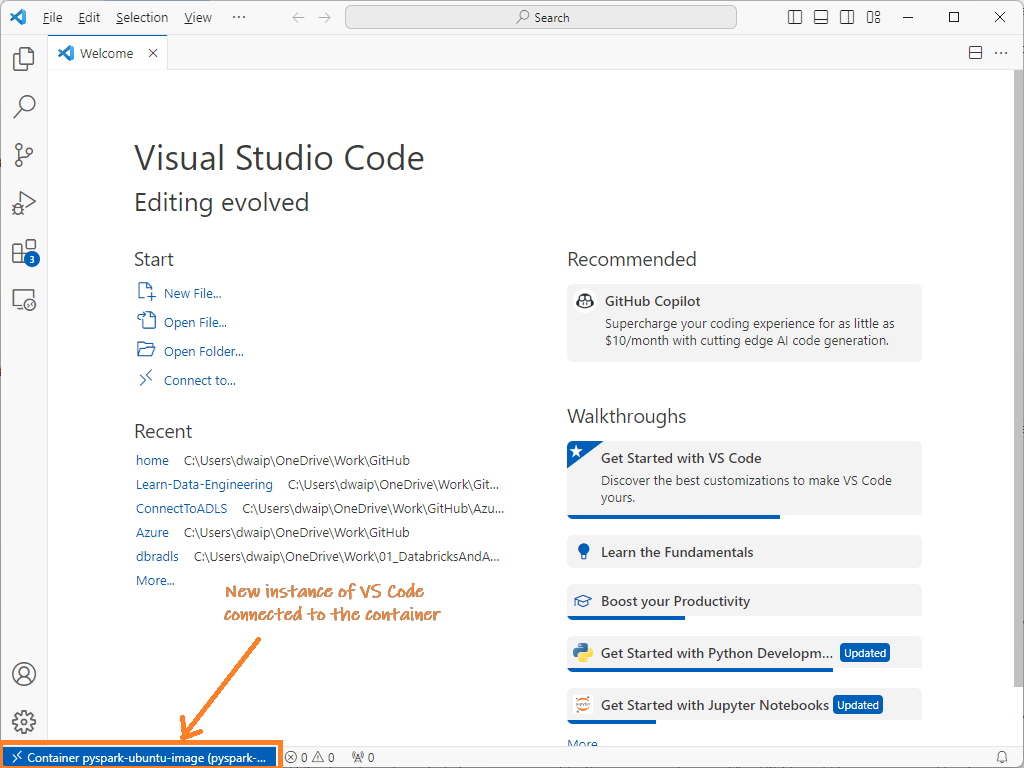Show more editor actions in the tab bar

pyautogui.click(x=1002, y=53)
